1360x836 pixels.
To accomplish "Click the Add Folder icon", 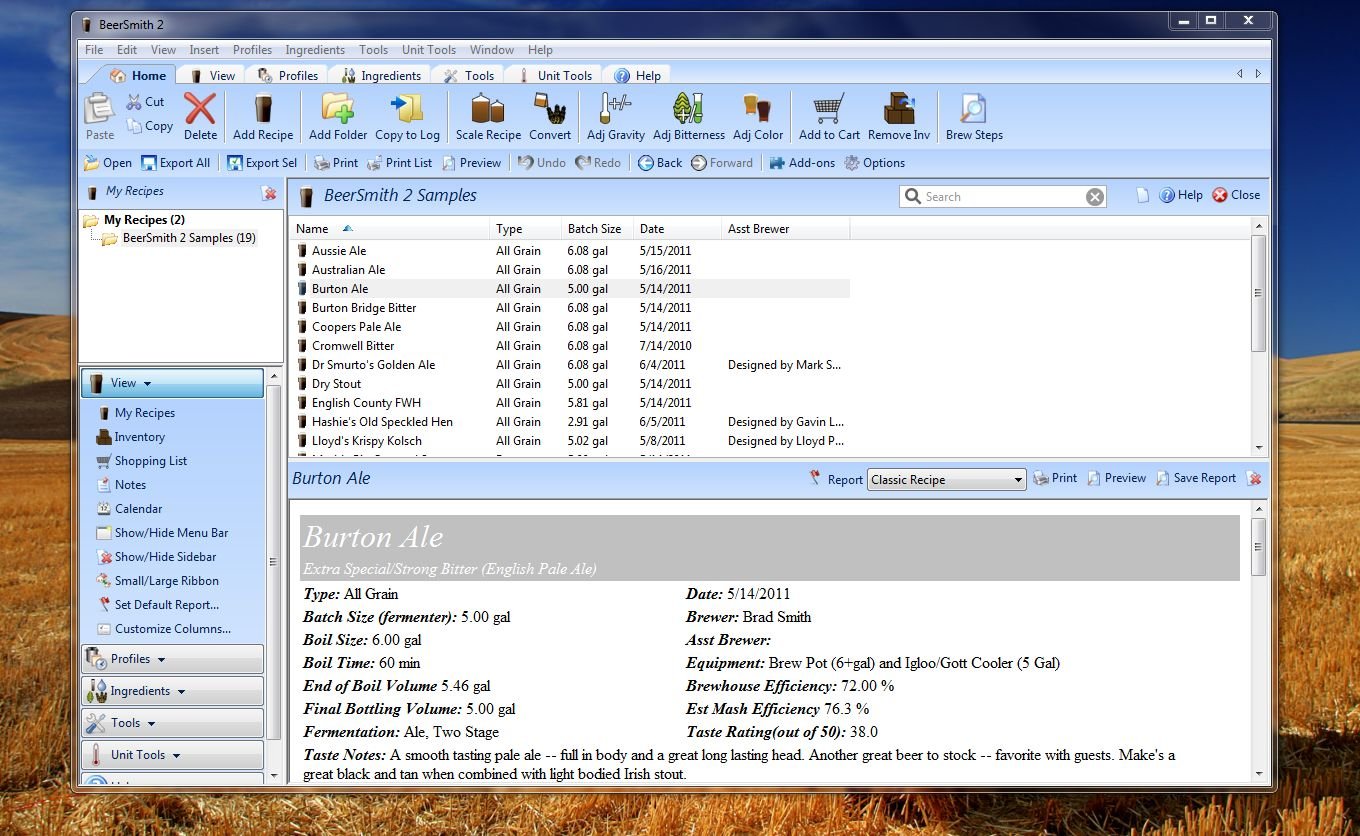I will coord(338,109).
